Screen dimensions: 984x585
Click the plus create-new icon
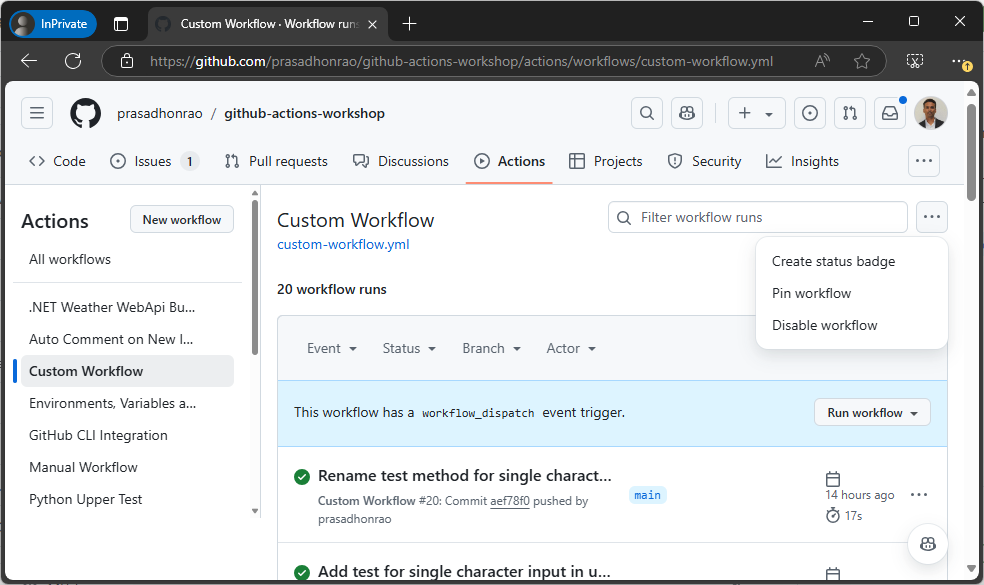pos(744,113)
